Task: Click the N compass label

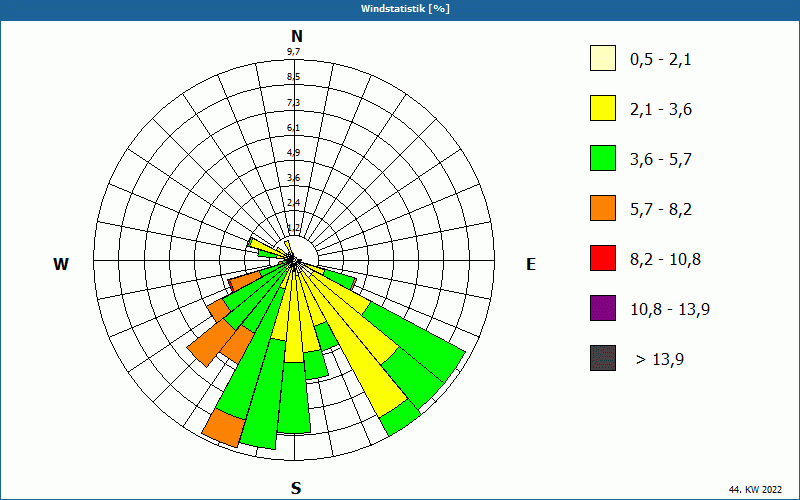Action: [297, 36]
